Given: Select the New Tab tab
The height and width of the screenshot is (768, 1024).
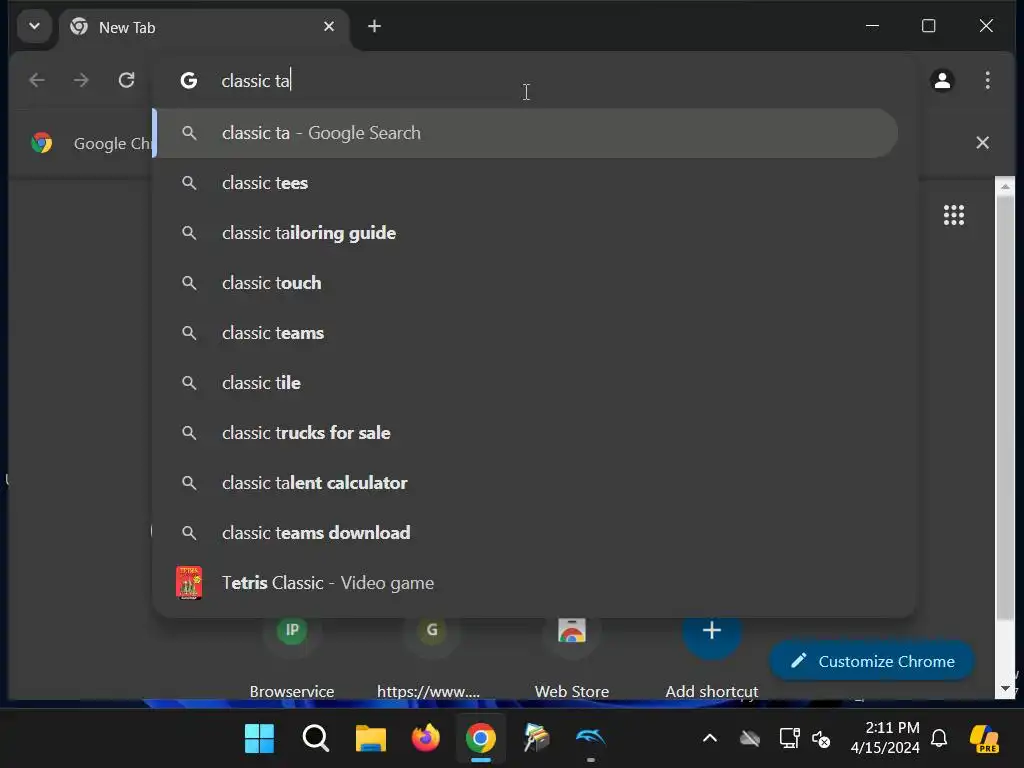Looking at the screenshot, I should 204,27.
